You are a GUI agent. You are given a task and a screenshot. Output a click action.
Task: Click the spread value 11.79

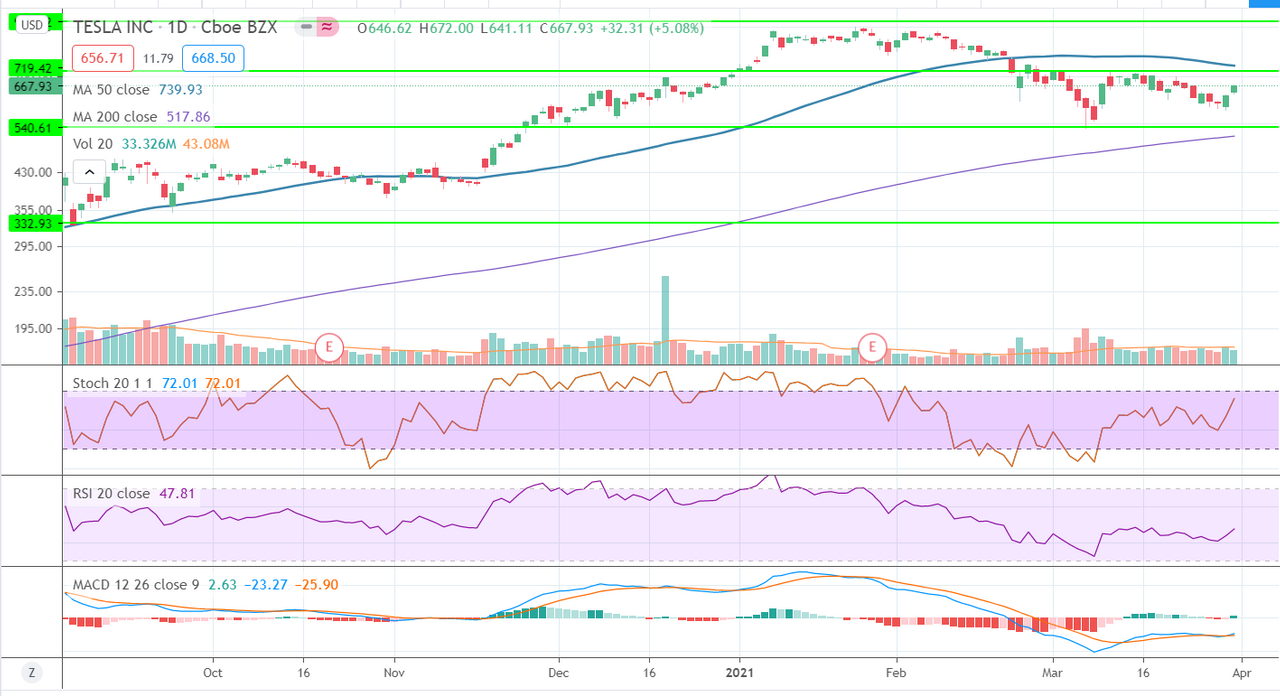(x=158, y=59)
